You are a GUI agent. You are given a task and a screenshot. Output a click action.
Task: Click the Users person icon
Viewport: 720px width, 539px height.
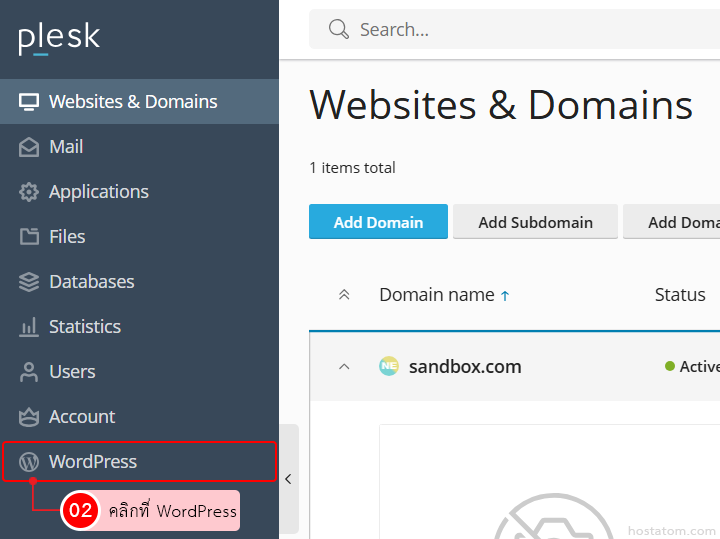tap(29, 372)
